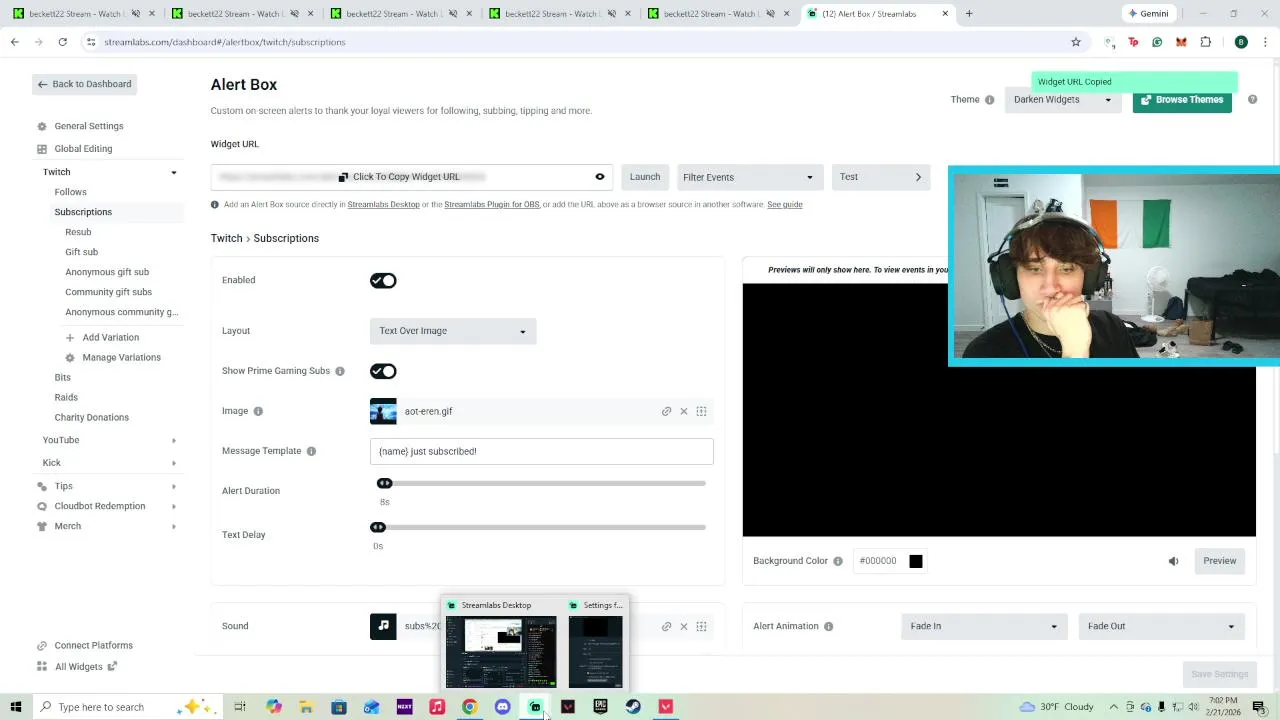Viewport: 1280px width, 720px height.
Task: Click info icon beside Message Template
Action: click(311, 451)
